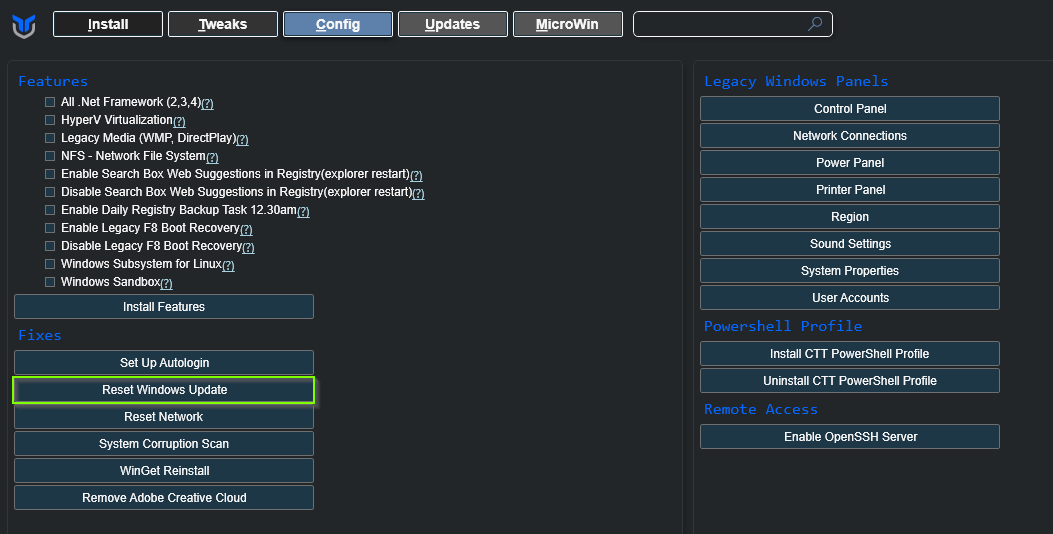Image resolution: width=1053 pixels, height=534 pixels.
Task: Check Enable Legacy F8 Boot Recovery
Action: point(50,228)
